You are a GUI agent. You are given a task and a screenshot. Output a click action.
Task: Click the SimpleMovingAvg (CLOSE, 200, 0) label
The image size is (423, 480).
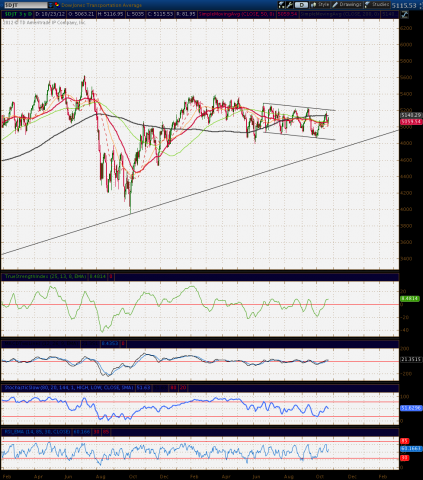point(340,14)
